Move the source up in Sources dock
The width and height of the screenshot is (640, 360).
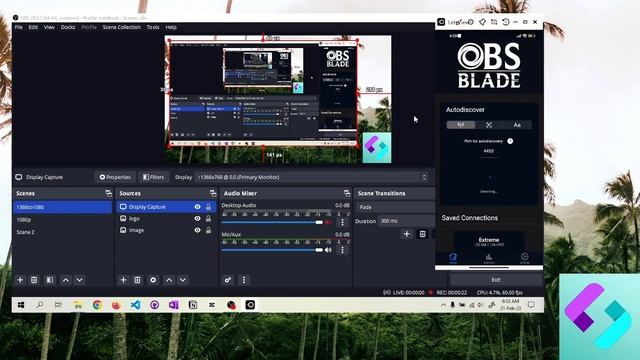[x=169, y=280]
